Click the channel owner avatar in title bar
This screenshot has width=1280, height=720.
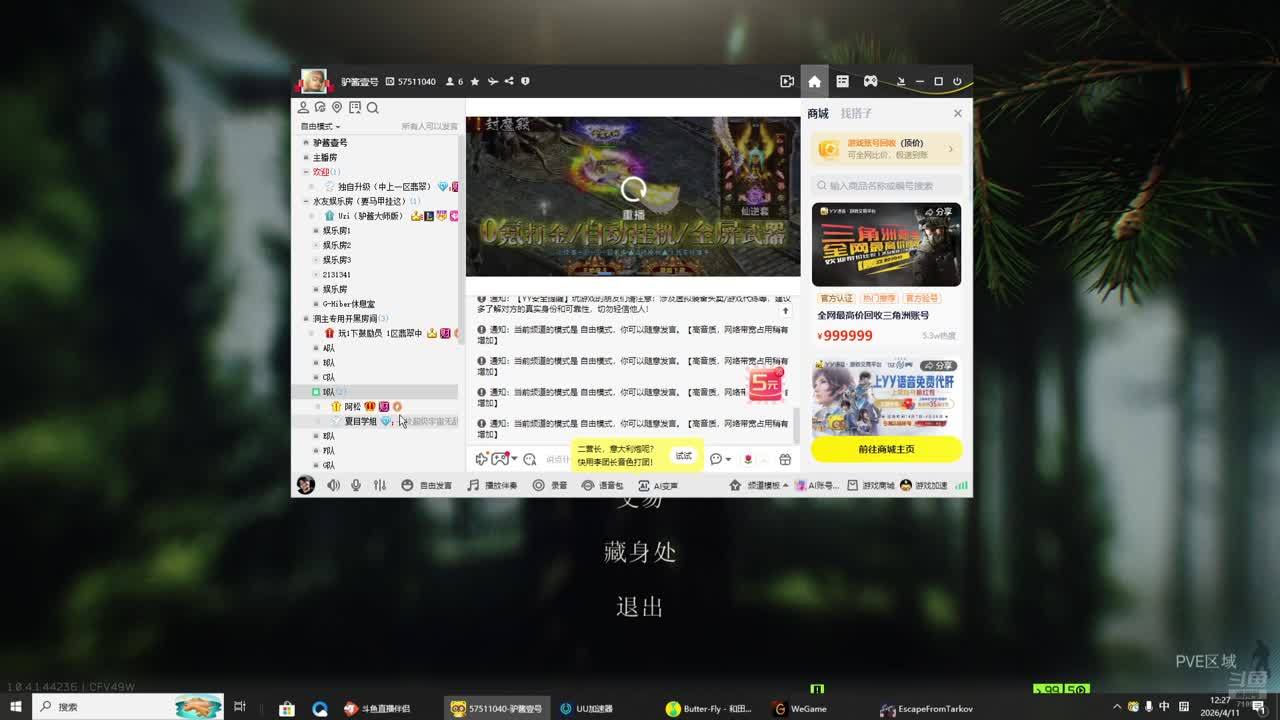pos(314,81)
